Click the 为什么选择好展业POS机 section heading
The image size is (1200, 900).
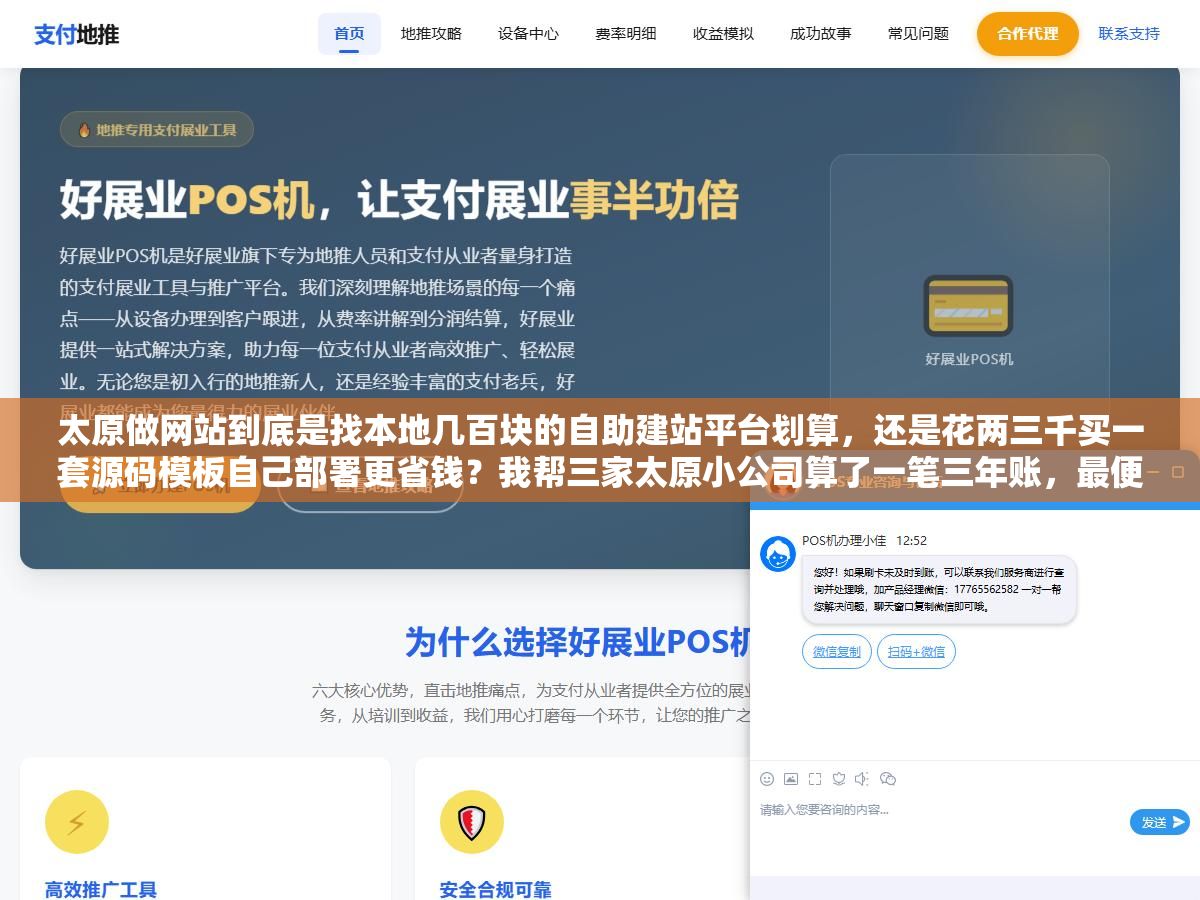[578, 642]
